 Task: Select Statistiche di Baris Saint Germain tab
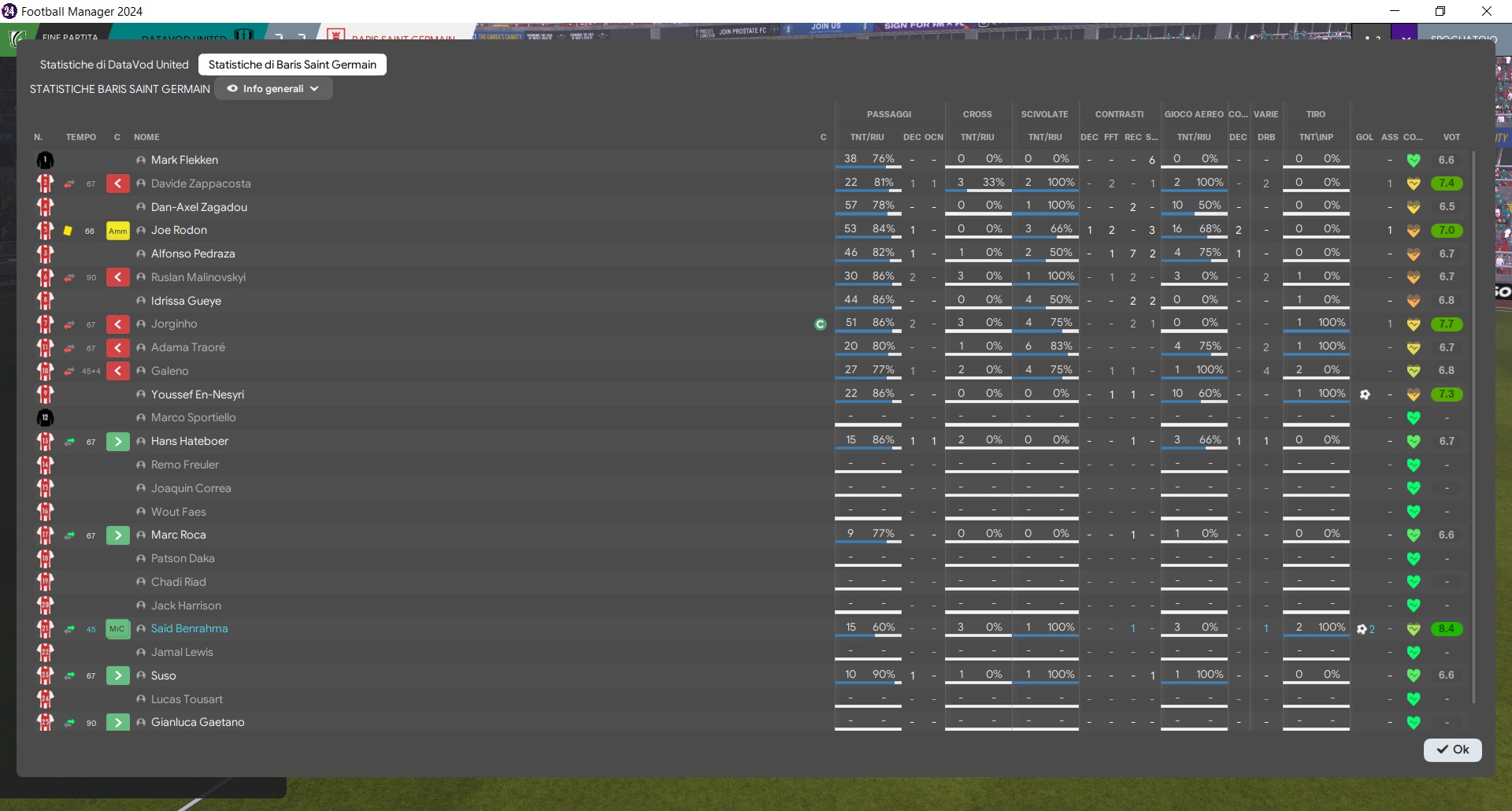pos(292,65)
